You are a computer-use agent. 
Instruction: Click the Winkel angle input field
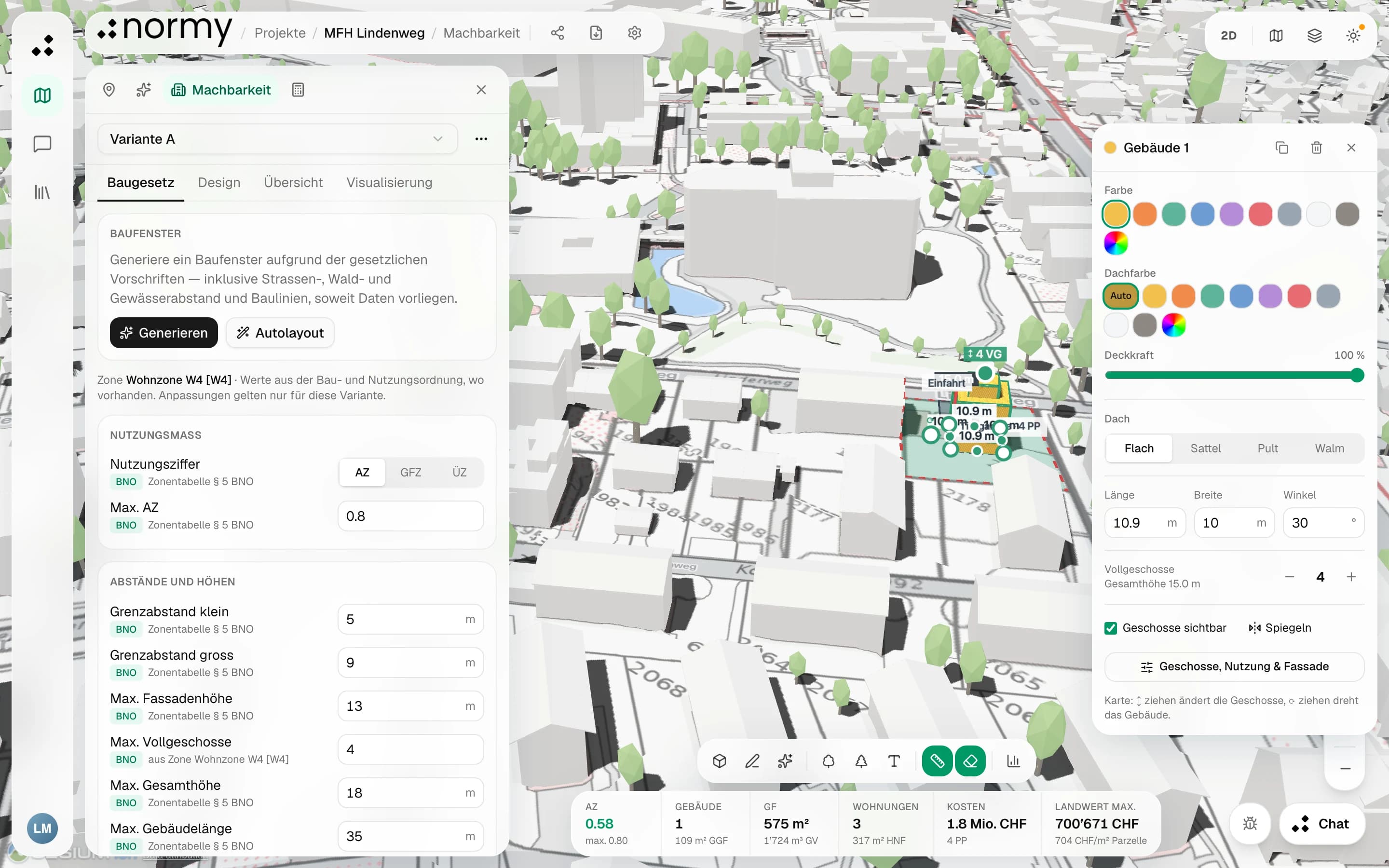click(1323, 523)
